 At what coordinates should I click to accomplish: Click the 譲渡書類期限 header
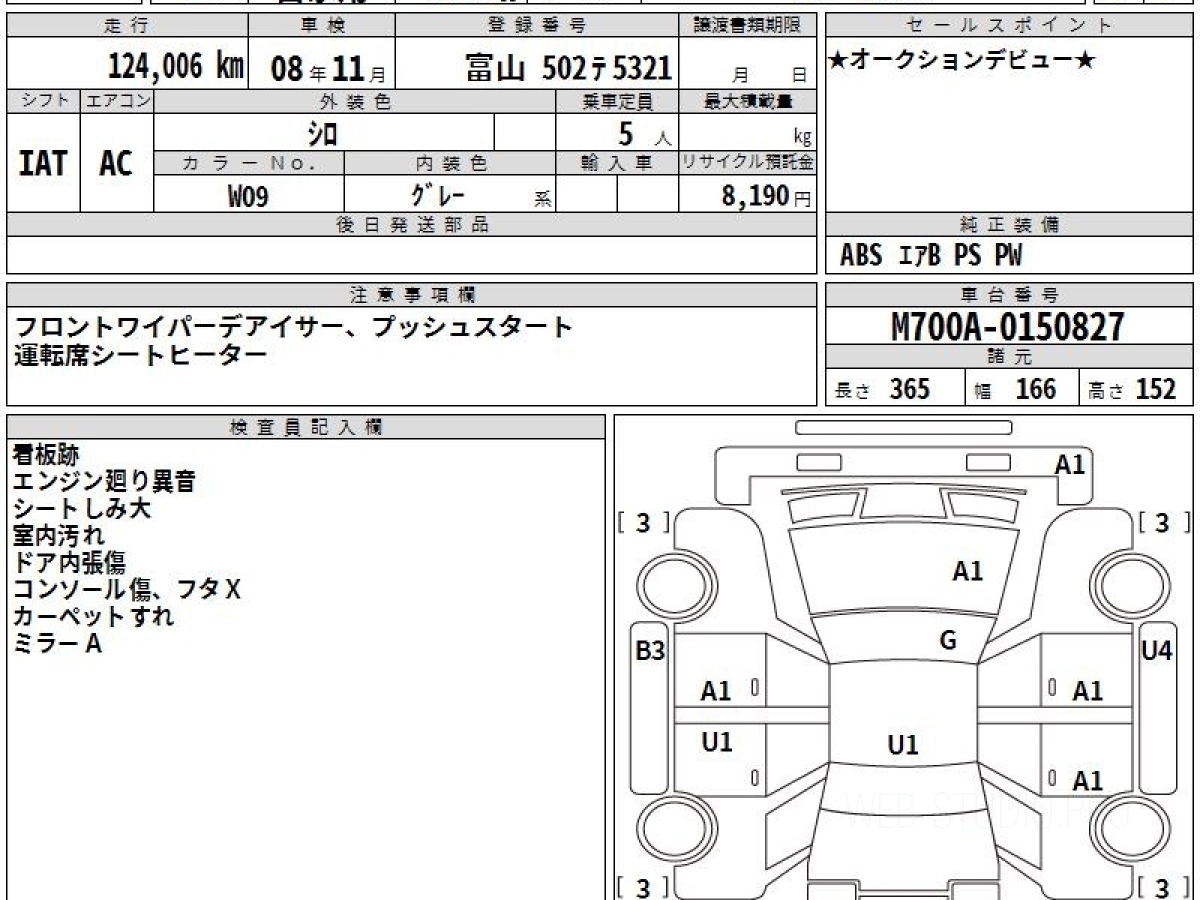click(748, 26)
